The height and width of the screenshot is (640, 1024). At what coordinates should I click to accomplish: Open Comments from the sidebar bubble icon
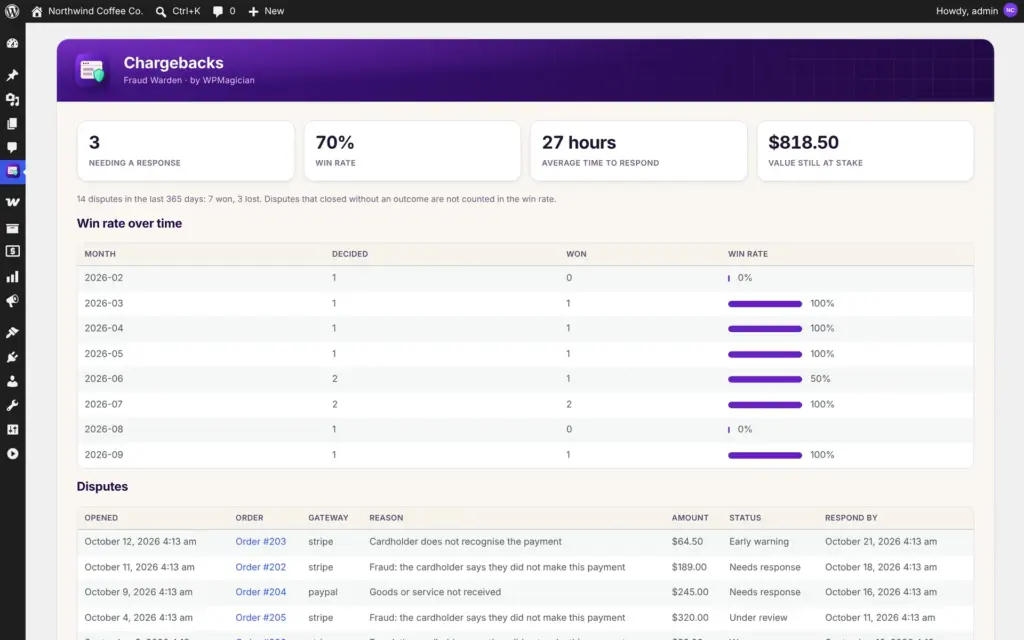point(12,148)
